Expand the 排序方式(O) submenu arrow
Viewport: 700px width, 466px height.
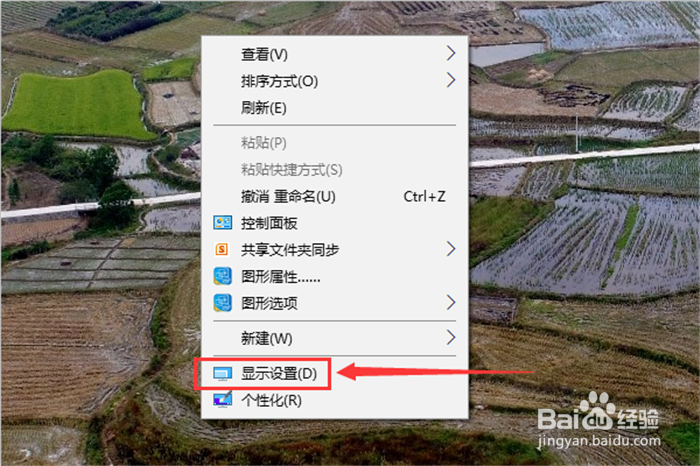click(x=451, y=80)
